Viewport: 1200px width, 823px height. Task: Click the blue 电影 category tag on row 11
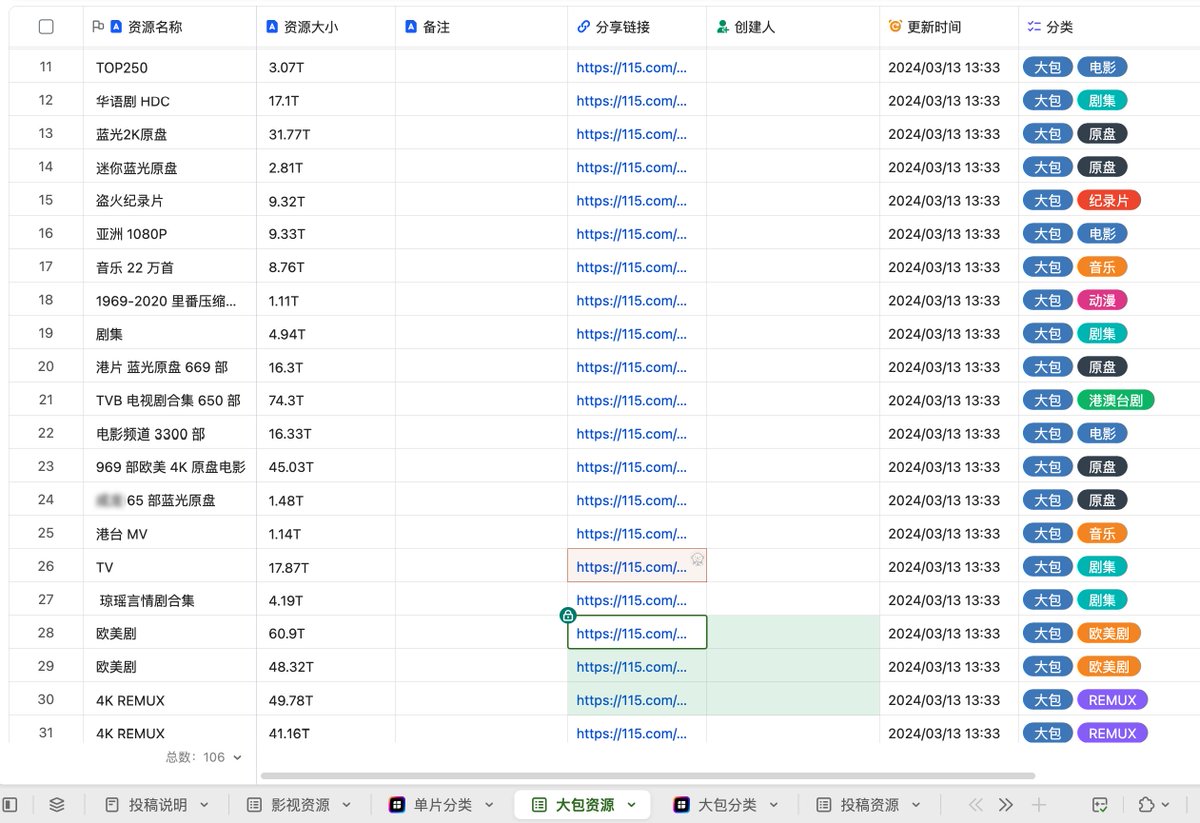[1102, 67]
